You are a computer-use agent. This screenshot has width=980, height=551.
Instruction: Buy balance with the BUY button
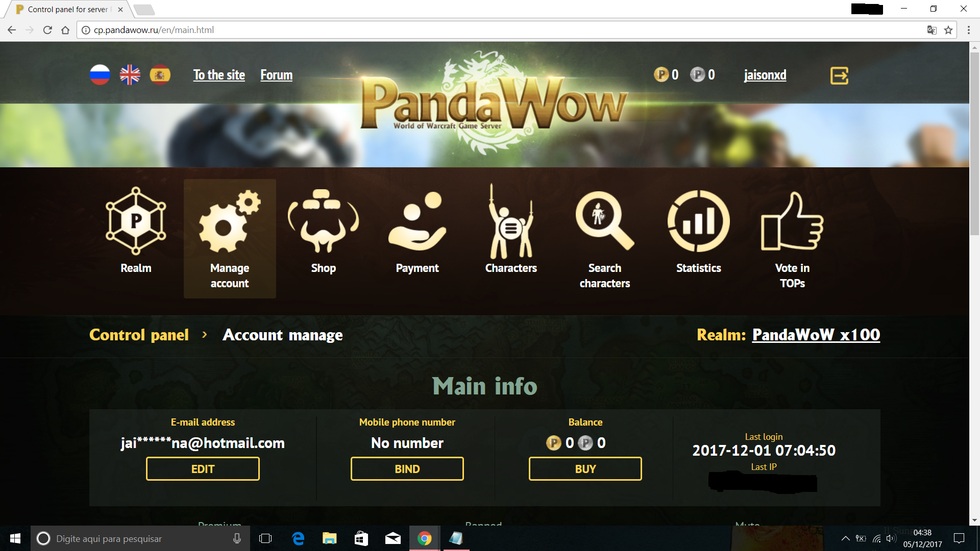pyautogui.click(x=585, y=469)
